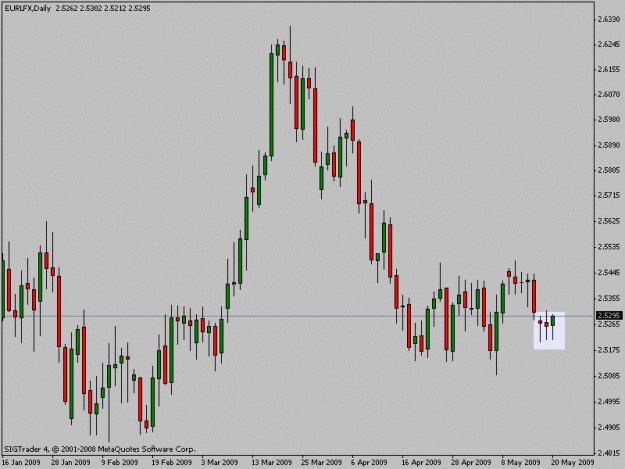Click the open value 2.5262 in header

point(67,8)
